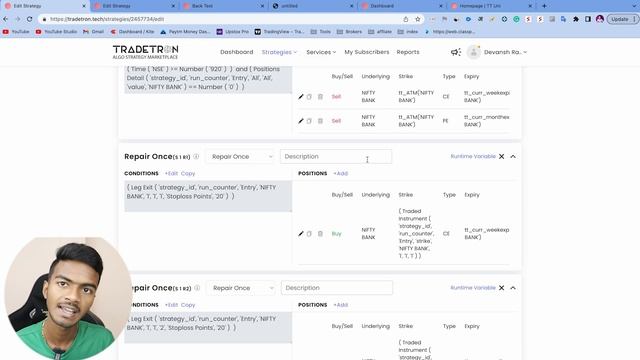Click the info icon beside Repair Once (S1R2)
Image resolution: width=640 pixels, height=360 pixels.
pyautogui.click(x=197, y=288)
